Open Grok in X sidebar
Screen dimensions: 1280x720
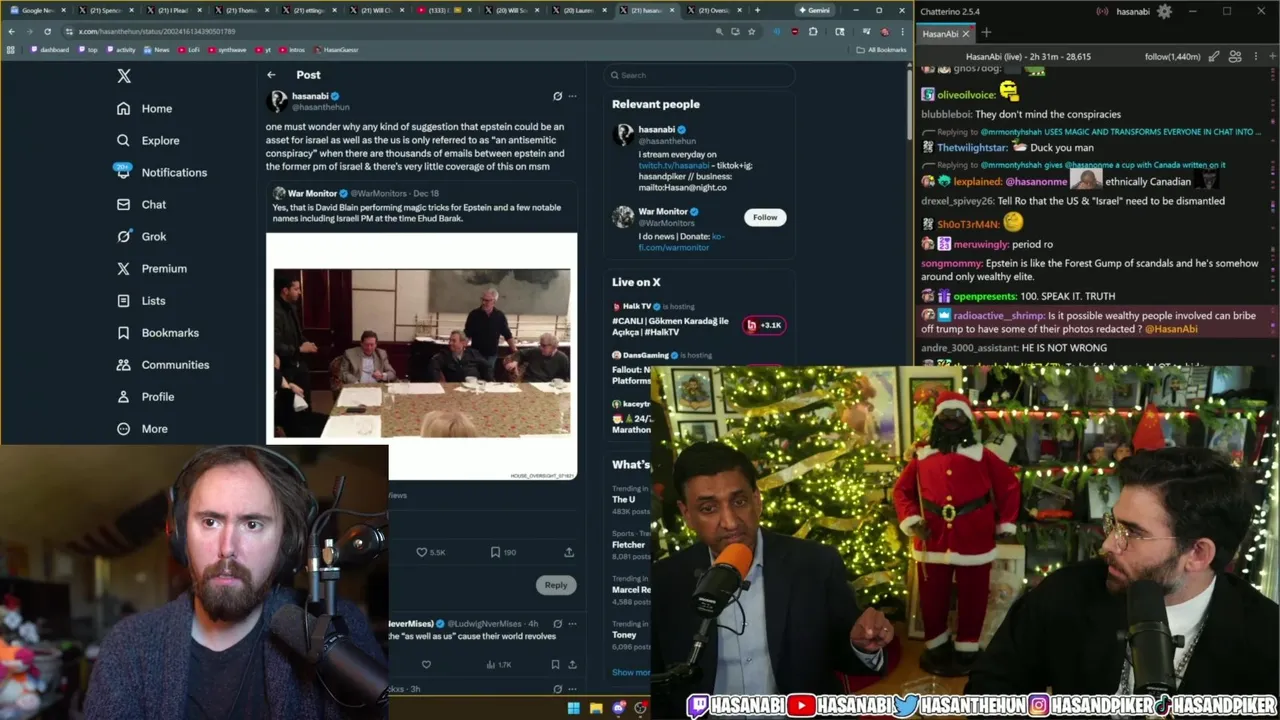pyautogui.click(x=141, y=236)
